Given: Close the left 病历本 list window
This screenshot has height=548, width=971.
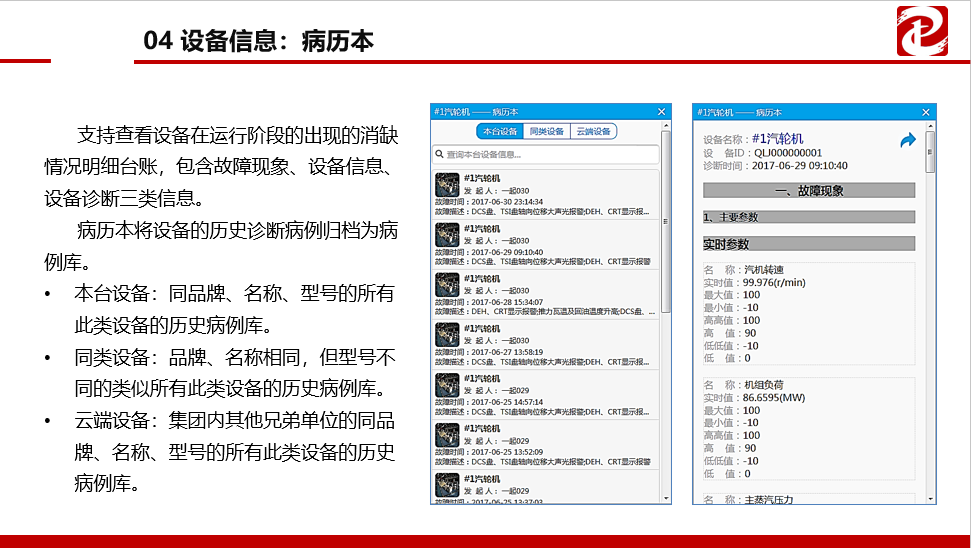Looking at the screenshot, I should [x=661, y=111].
